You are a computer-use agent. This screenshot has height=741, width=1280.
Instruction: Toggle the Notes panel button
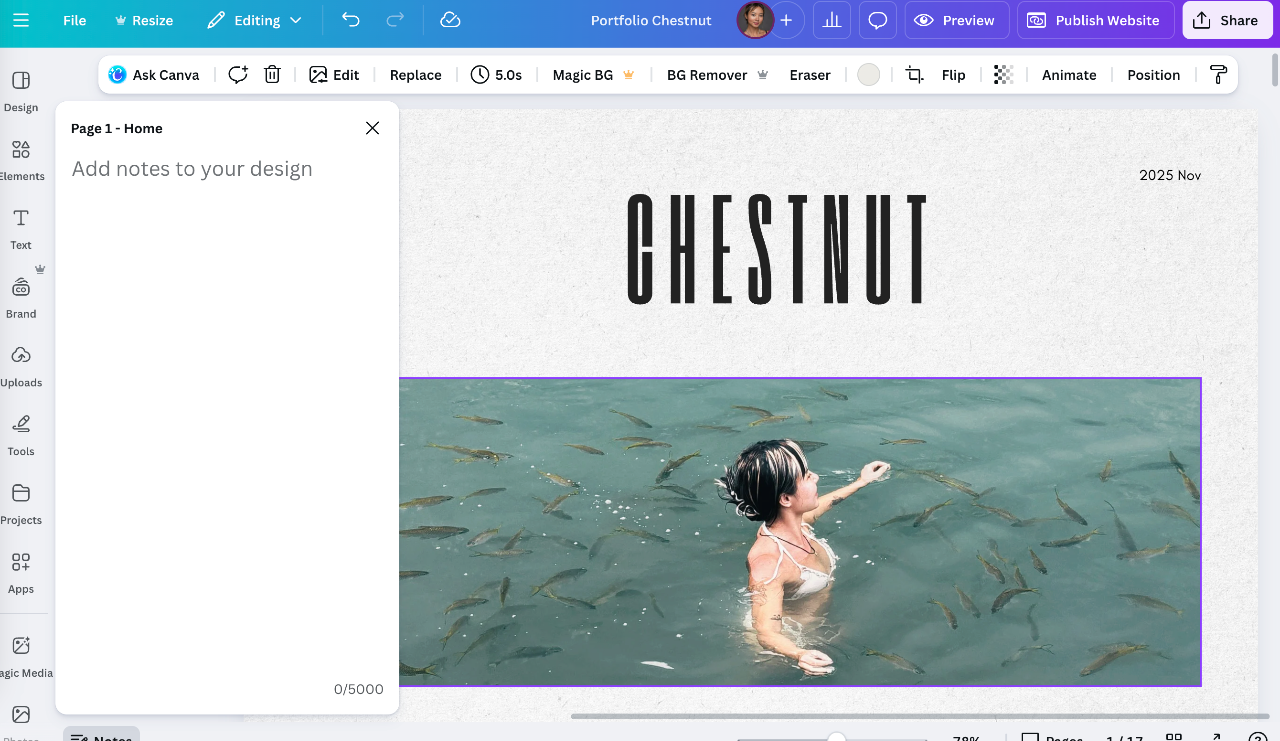click(x=101, y=736)
